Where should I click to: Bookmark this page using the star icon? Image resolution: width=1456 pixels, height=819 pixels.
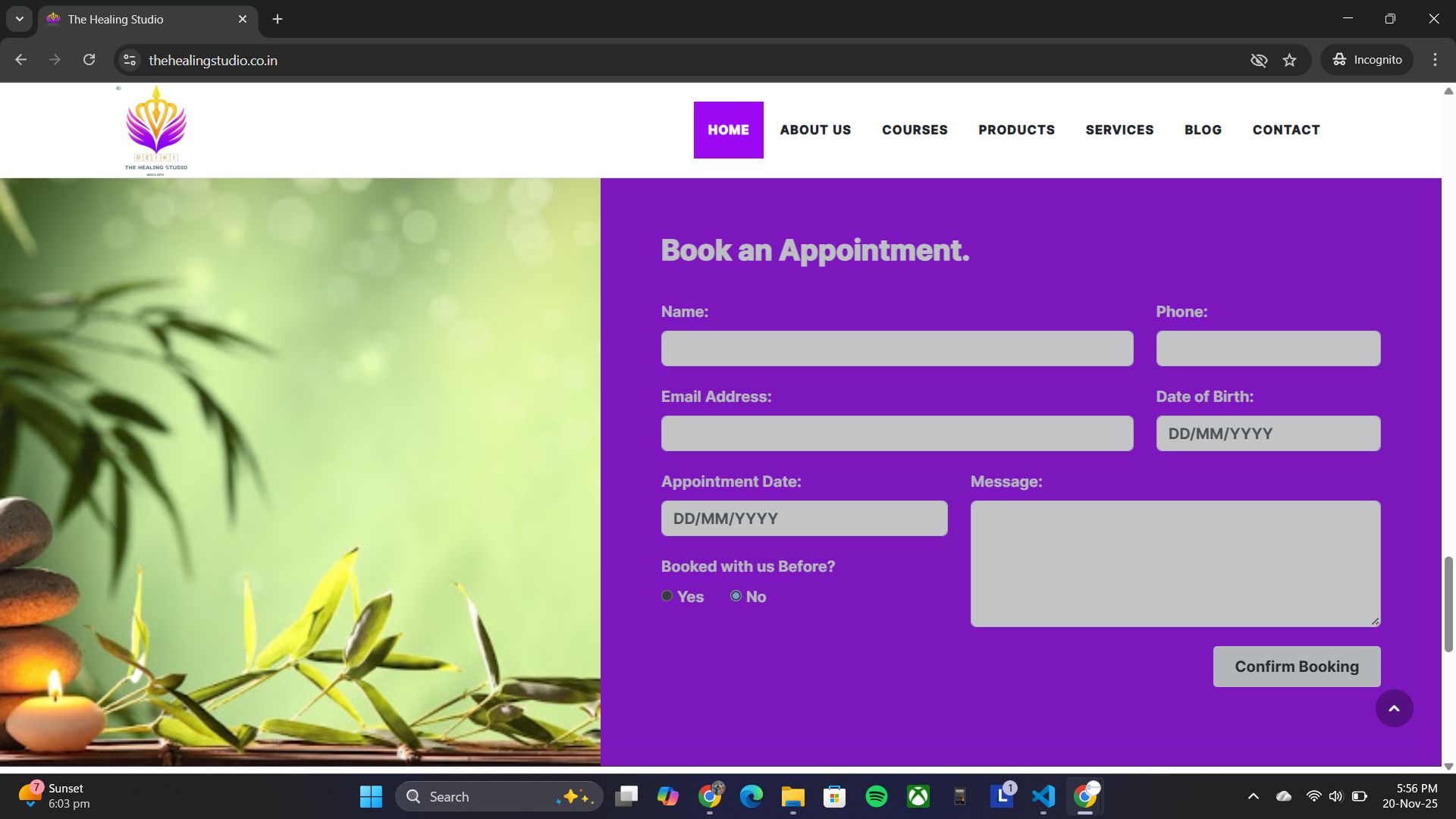pos(1289,60)
